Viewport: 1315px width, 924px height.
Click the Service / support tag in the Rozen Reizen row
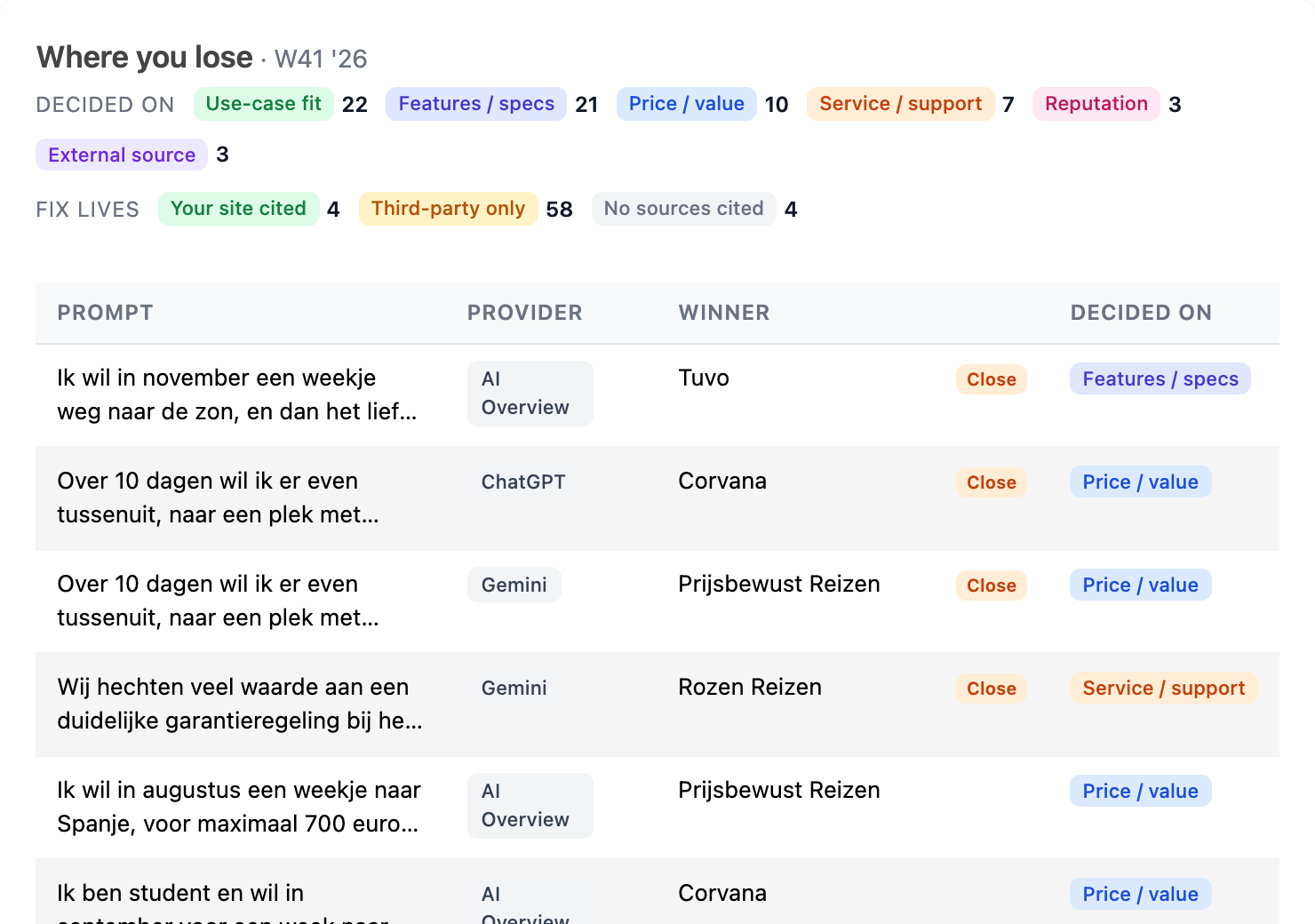click(x=1163, y=688)
